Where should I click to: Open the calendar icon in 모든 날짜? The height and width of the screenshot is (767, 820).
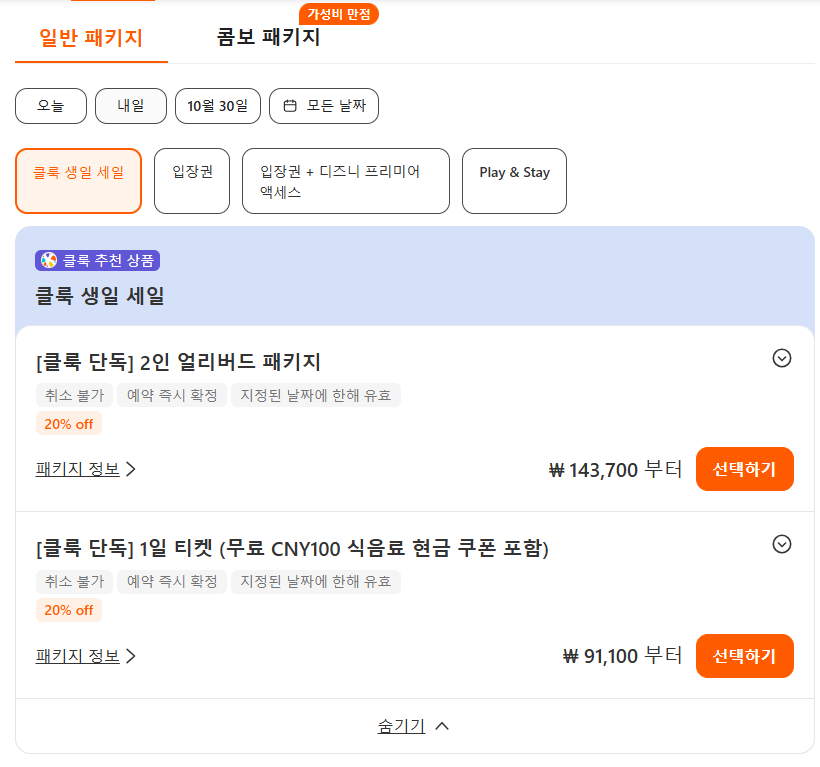[290, 106]
